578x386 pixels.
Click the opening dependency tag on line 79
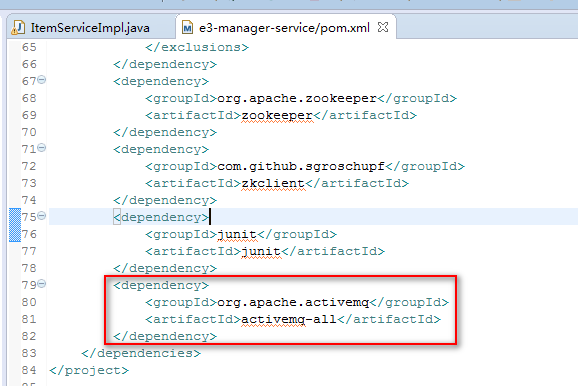161,285
